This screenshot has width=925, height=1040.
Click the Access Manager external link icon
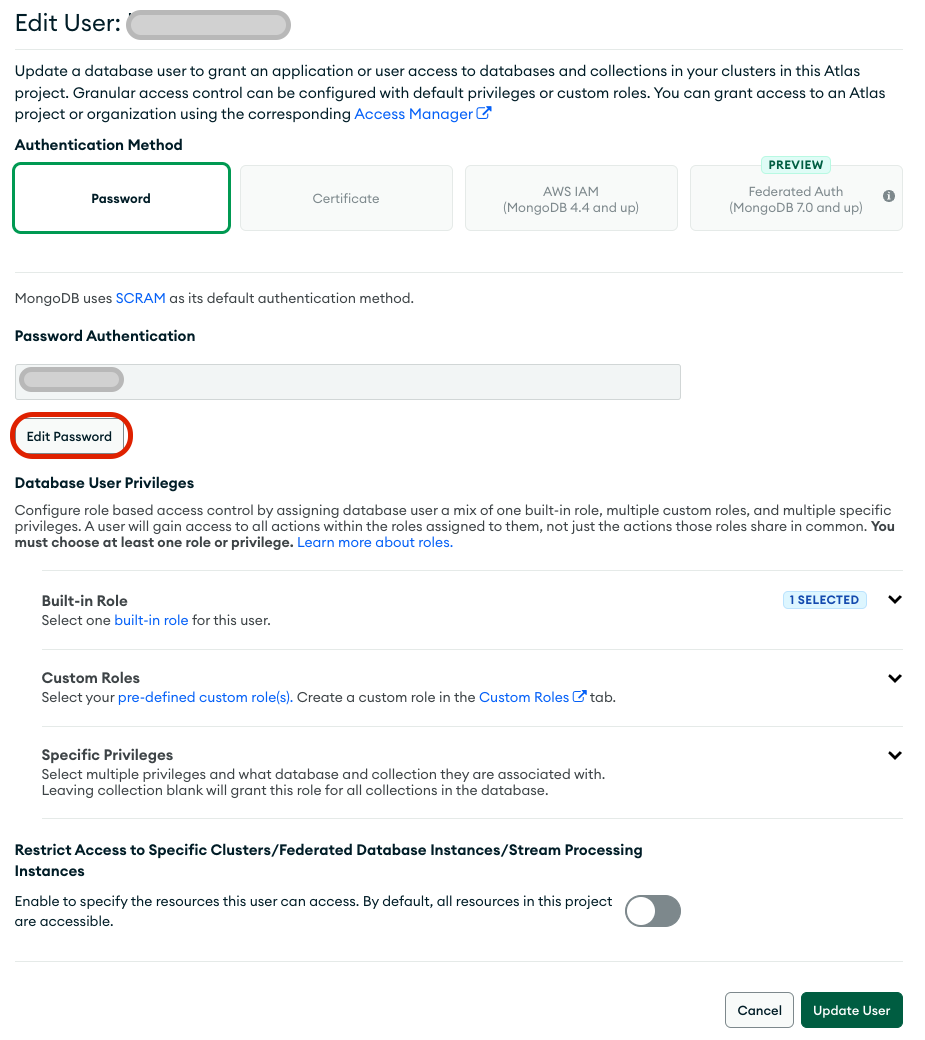click(484, 113)
